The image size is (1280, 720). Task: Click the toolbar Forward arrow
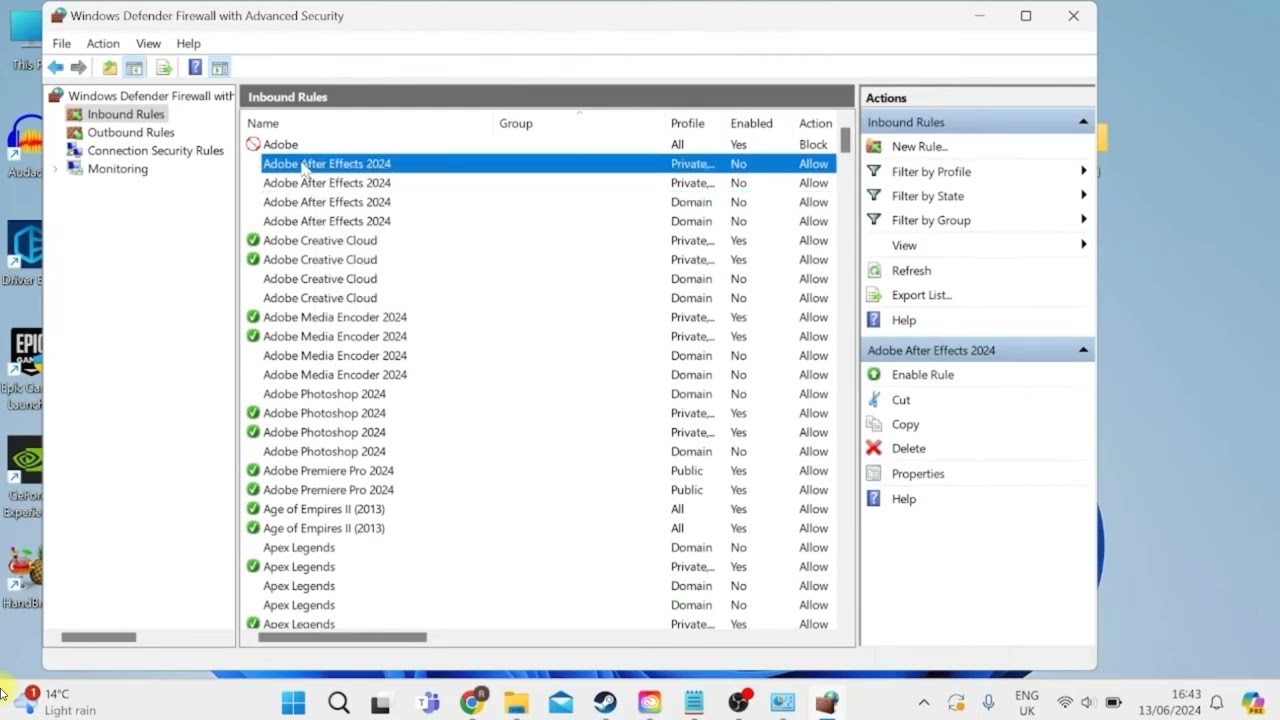pyautogui.click(x=78, y=68)
